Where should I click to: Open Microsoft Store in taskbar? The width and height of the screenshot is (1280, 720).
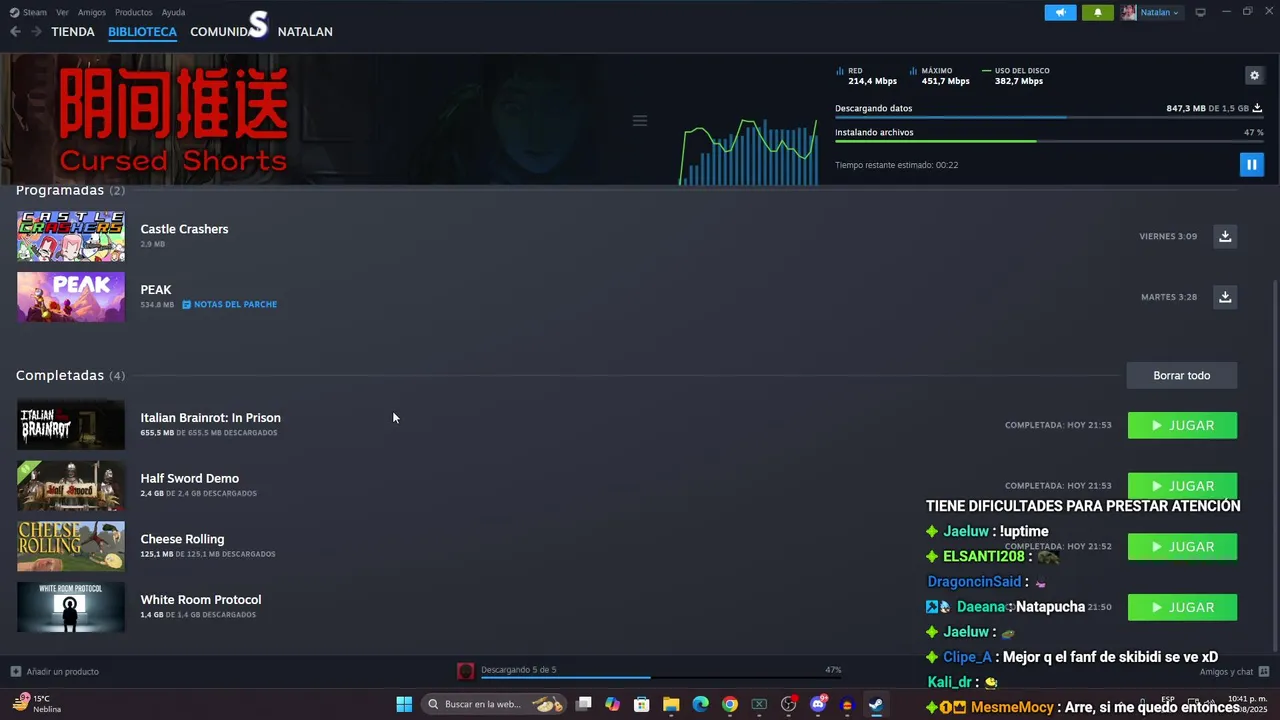(x=642, y=704)
